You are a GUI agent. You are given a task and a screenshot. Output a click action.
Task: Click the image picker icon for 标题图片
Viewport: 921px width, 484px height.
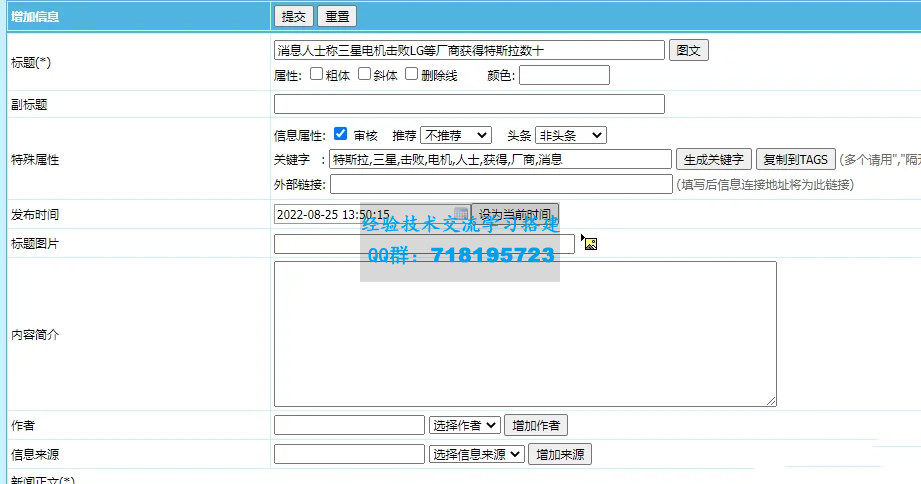(x=590, y=243)
